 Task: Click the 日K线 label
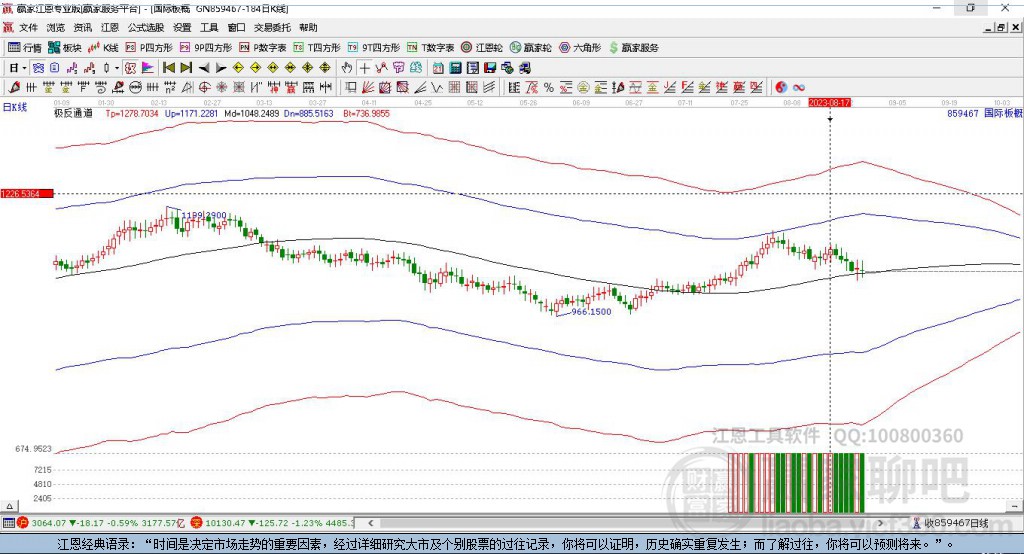15,107
